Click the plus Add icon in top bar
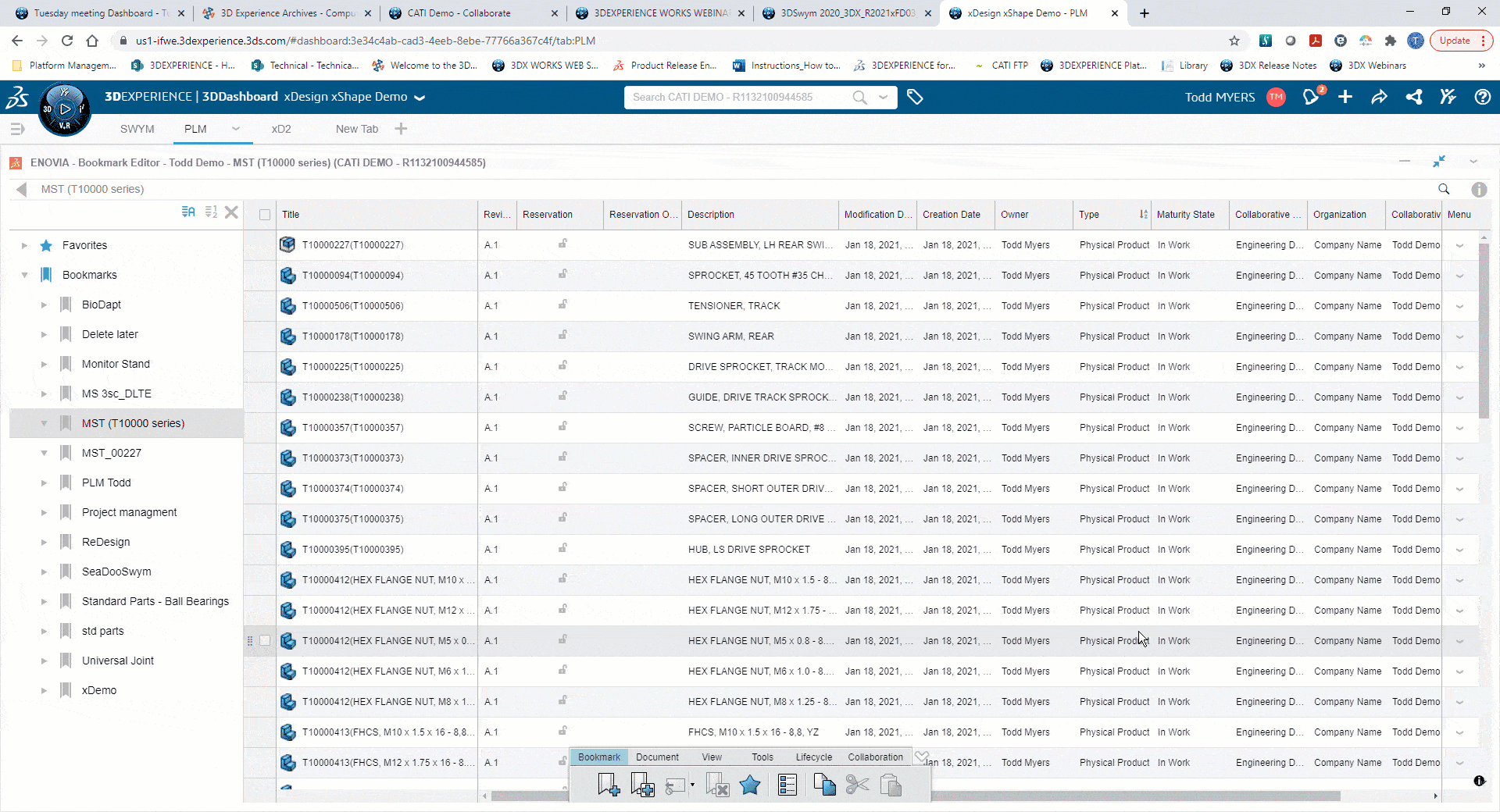Image resolution: width=1500 pixels, height=812 pixels. point(1345,97)
